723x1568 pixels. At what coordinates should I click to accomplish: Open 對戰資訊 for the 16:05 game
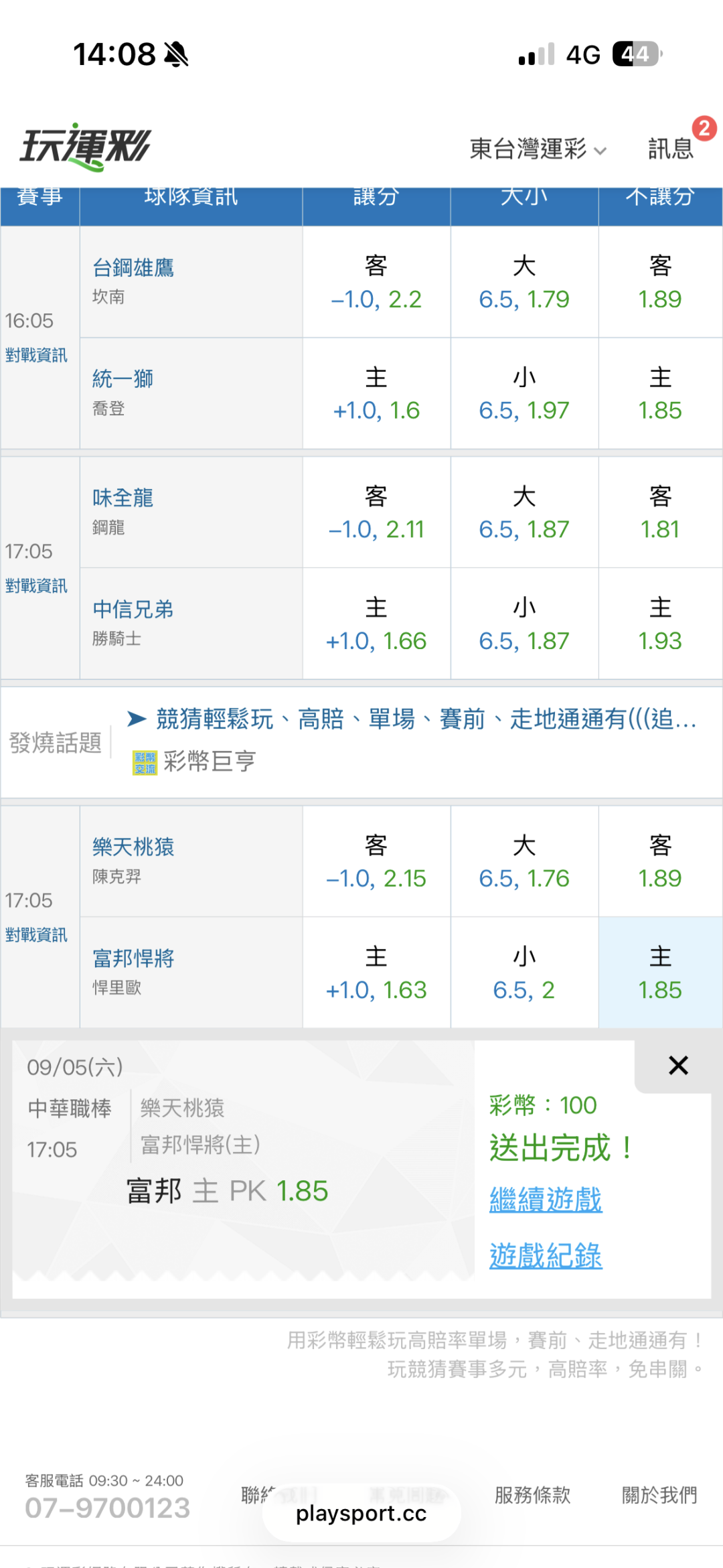(x=36, y=355)
